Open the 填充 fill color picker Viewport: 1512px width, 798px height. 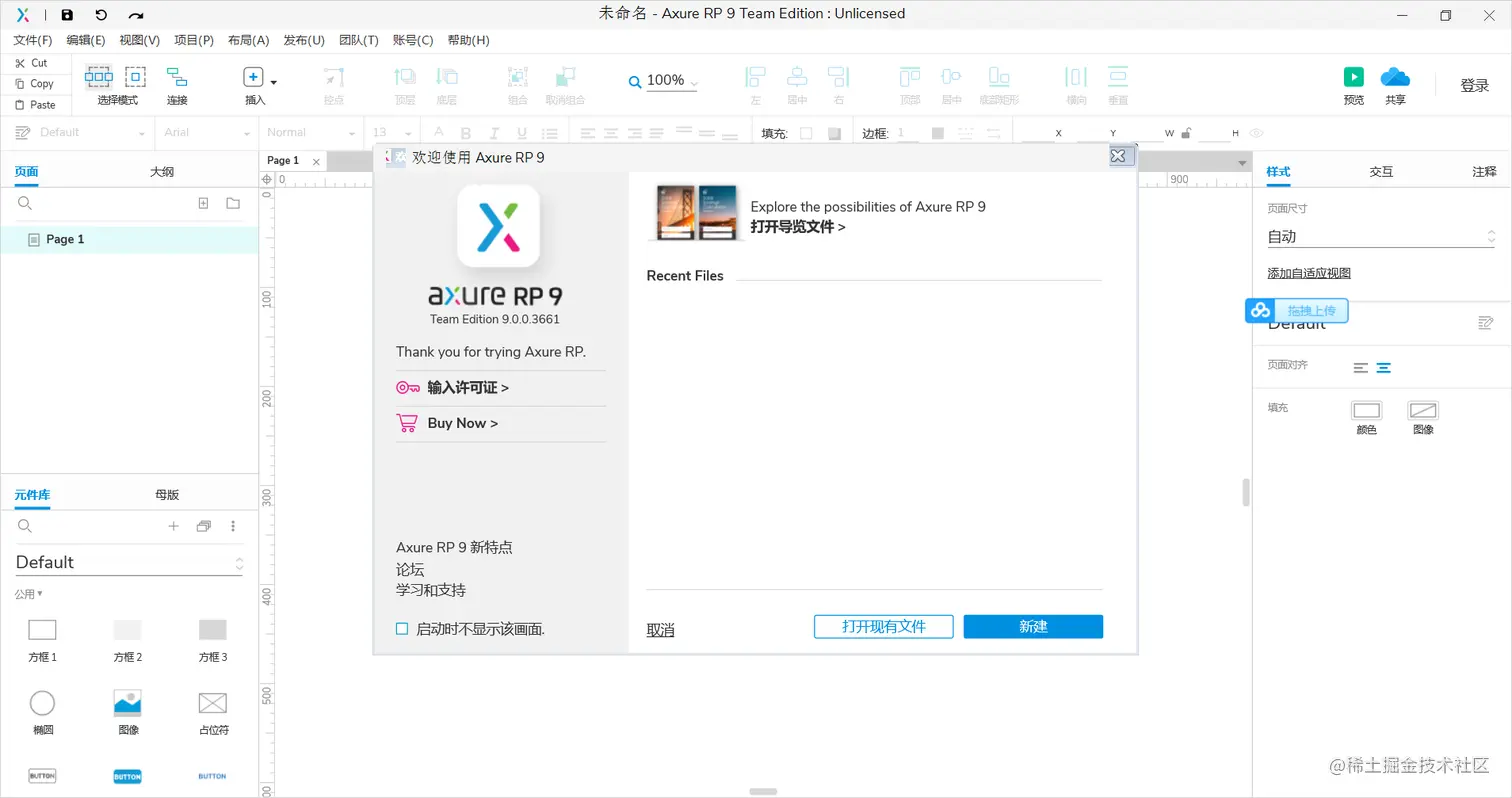[806, 131]
